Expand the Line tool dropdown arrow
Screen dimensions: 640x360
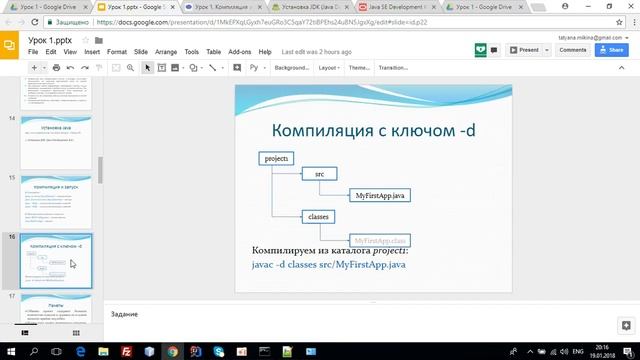[222, 68]
